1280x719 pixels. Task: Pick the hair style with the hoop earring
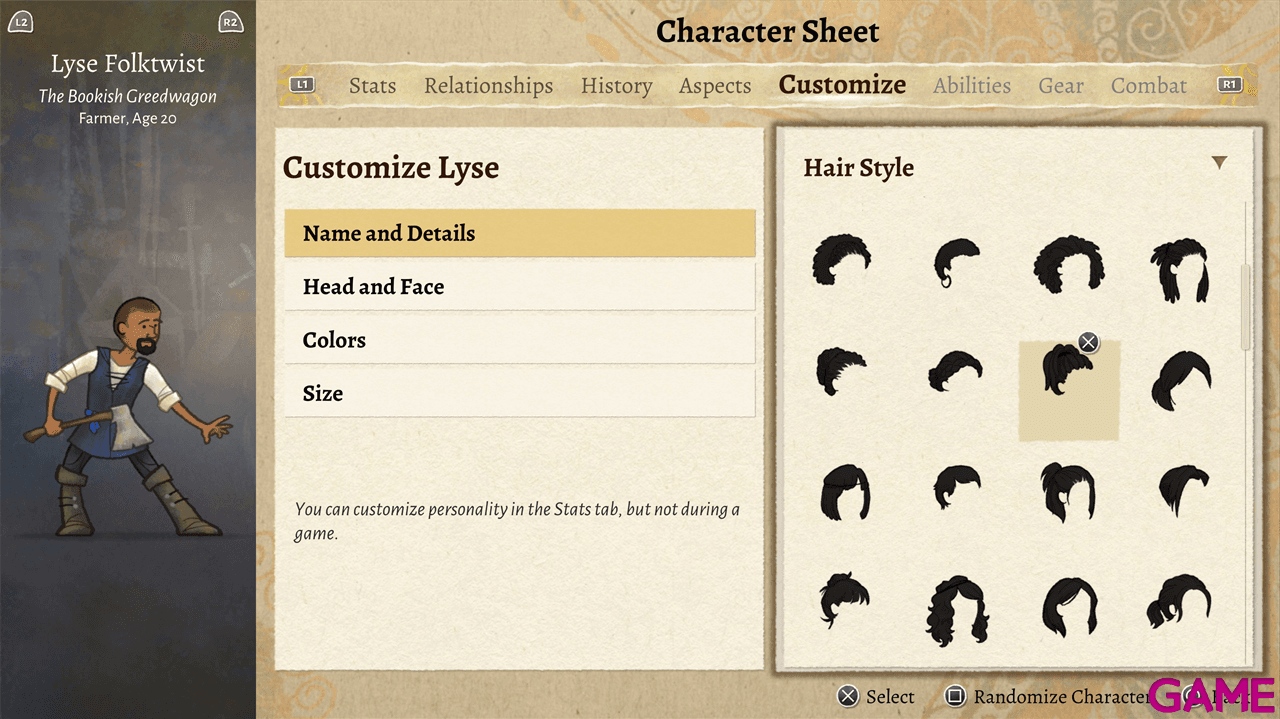956,263
